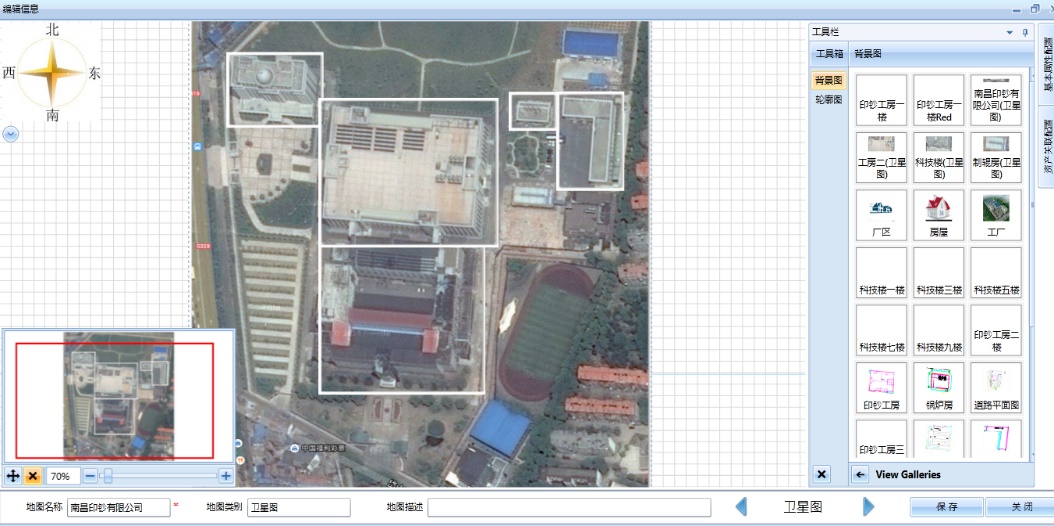Click the 保存 save button
Image resolution: width=1054 pixels, height=526 pixels.
[946, 507]
